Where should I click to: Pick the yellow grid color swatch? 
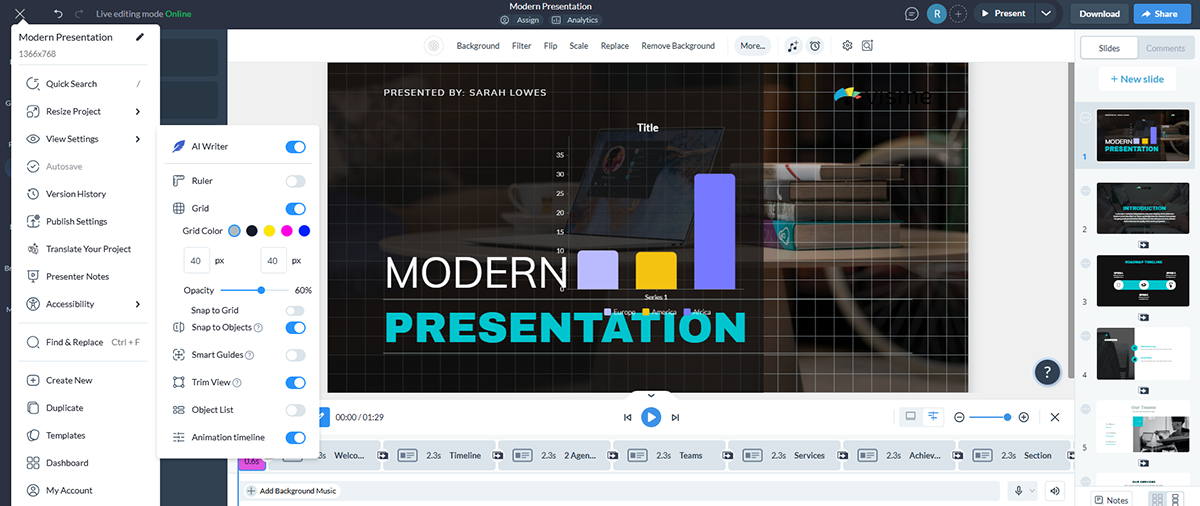[x=269, y=231]
